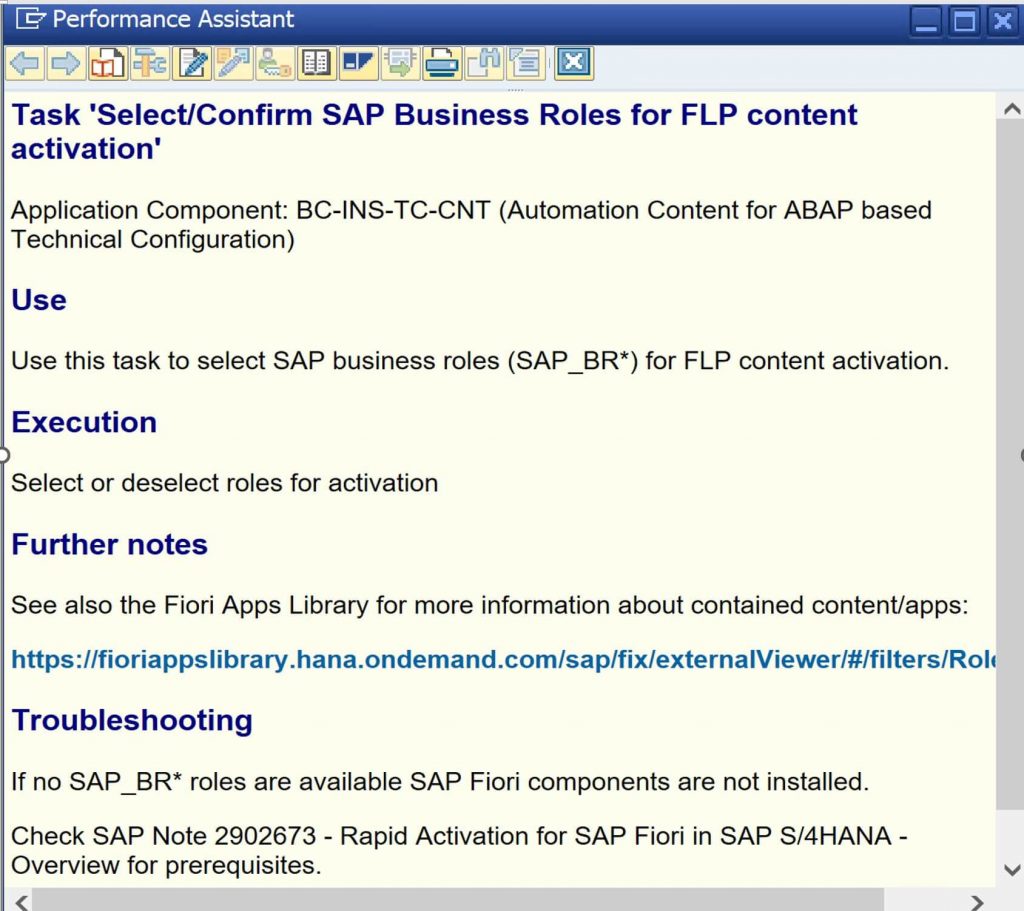Screen dimensions: 1024x911
Task: Click the task title 'Select/Confirm SAP Business Roles' heading
Action: click(x=434, y=131)
